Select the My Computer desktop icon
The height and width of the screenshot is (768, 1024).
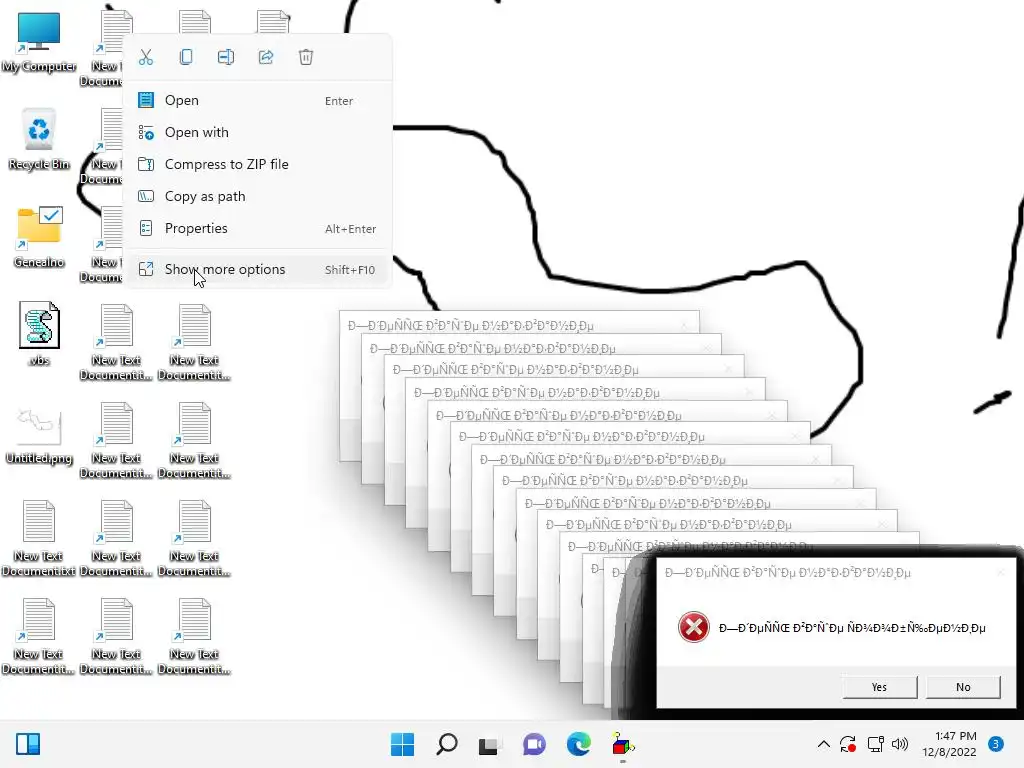pos(39,43)
